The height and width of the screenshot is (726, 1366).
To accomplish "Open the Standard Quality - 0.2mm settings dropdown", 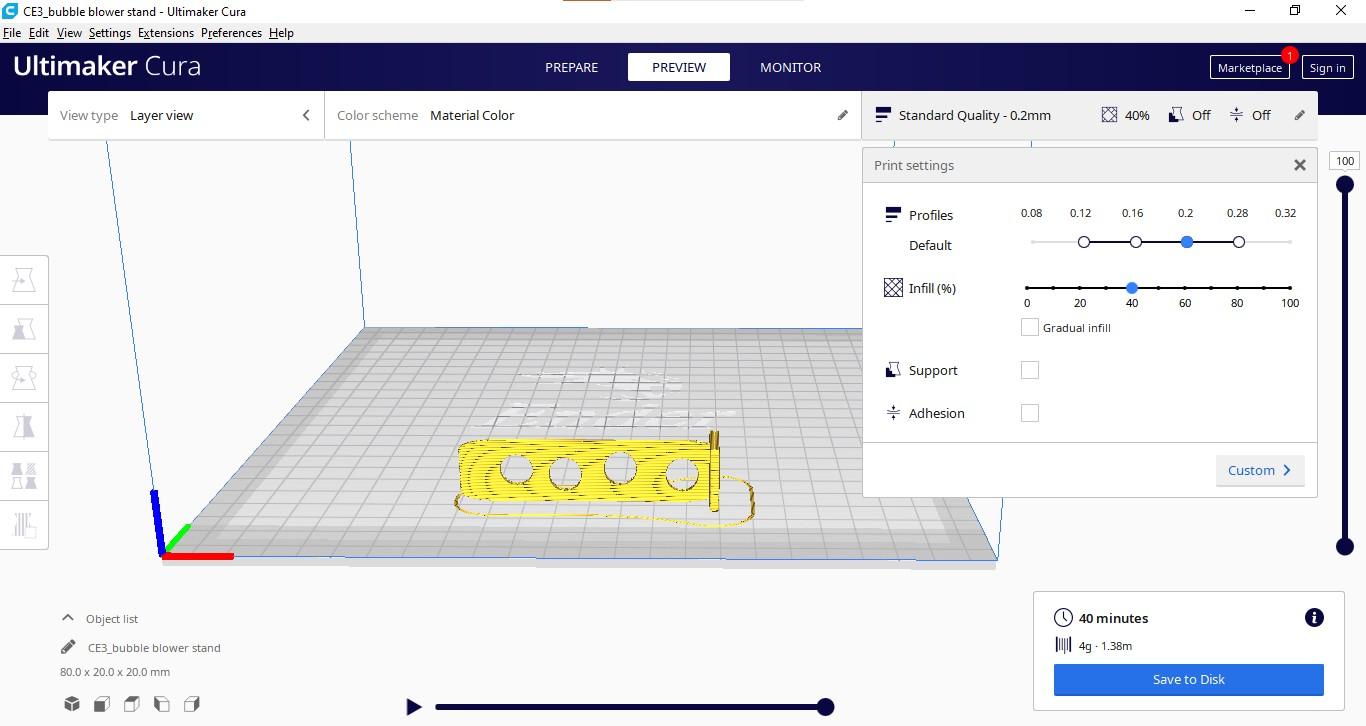I will click(1090, 115).
